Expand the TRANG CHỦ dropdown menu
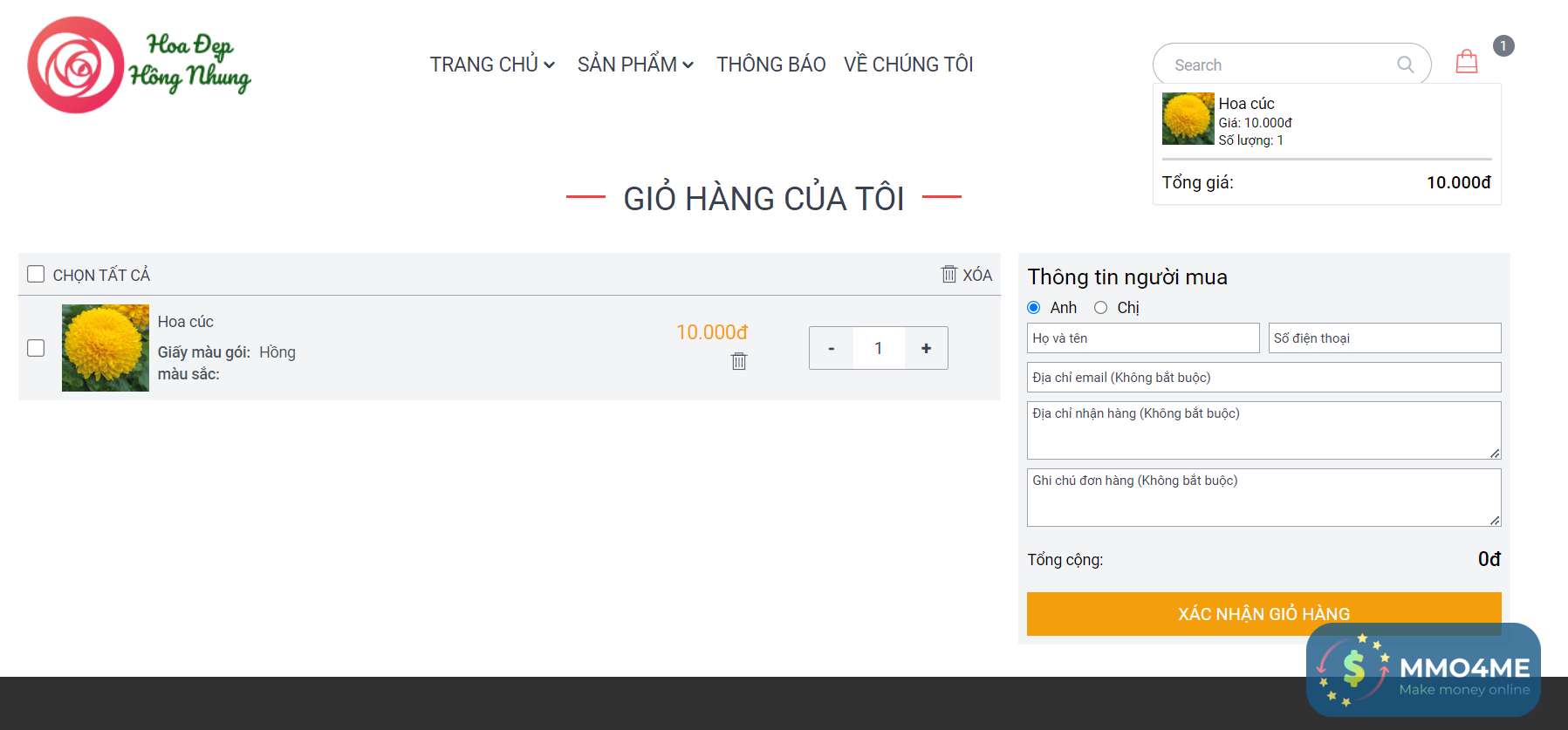Image resolution: width=1568 pixels, height=730 pixels. (492, 65)
